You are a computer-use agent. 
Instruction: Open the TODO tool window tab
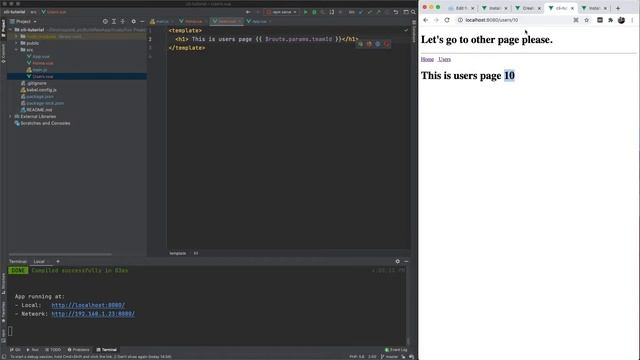point(53,350)
